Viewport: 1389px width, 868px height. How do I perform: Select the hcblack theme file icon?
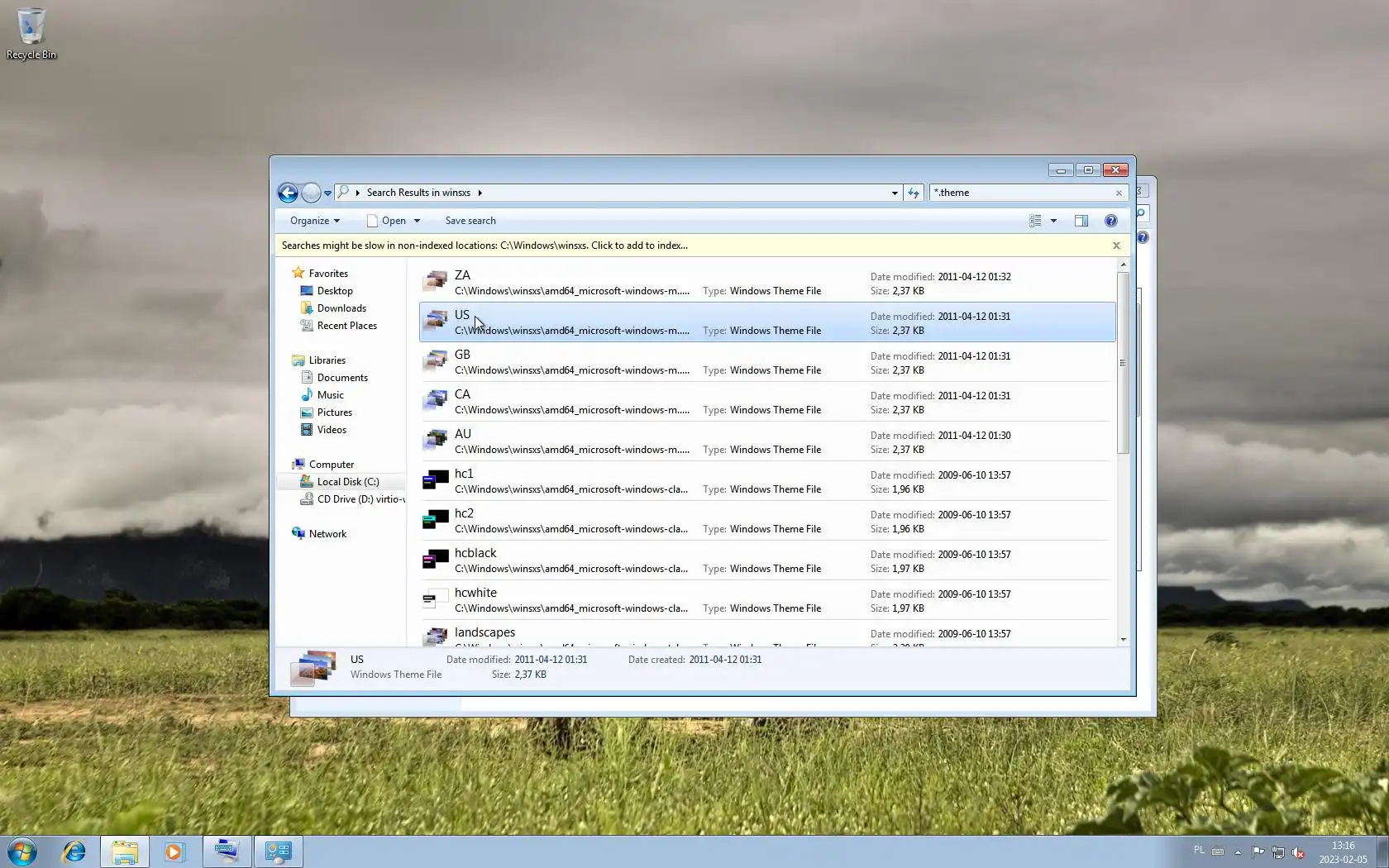click(435, 560)
